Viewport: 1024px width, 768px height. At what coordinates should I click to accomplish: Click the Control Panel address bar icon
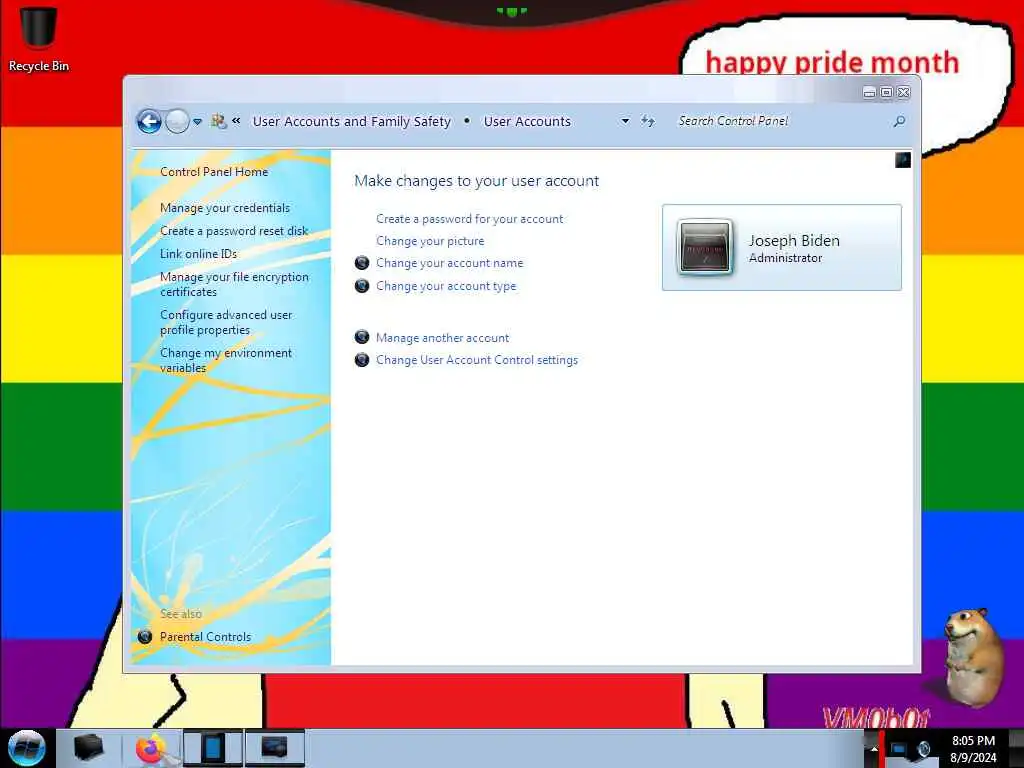(219, 121)
